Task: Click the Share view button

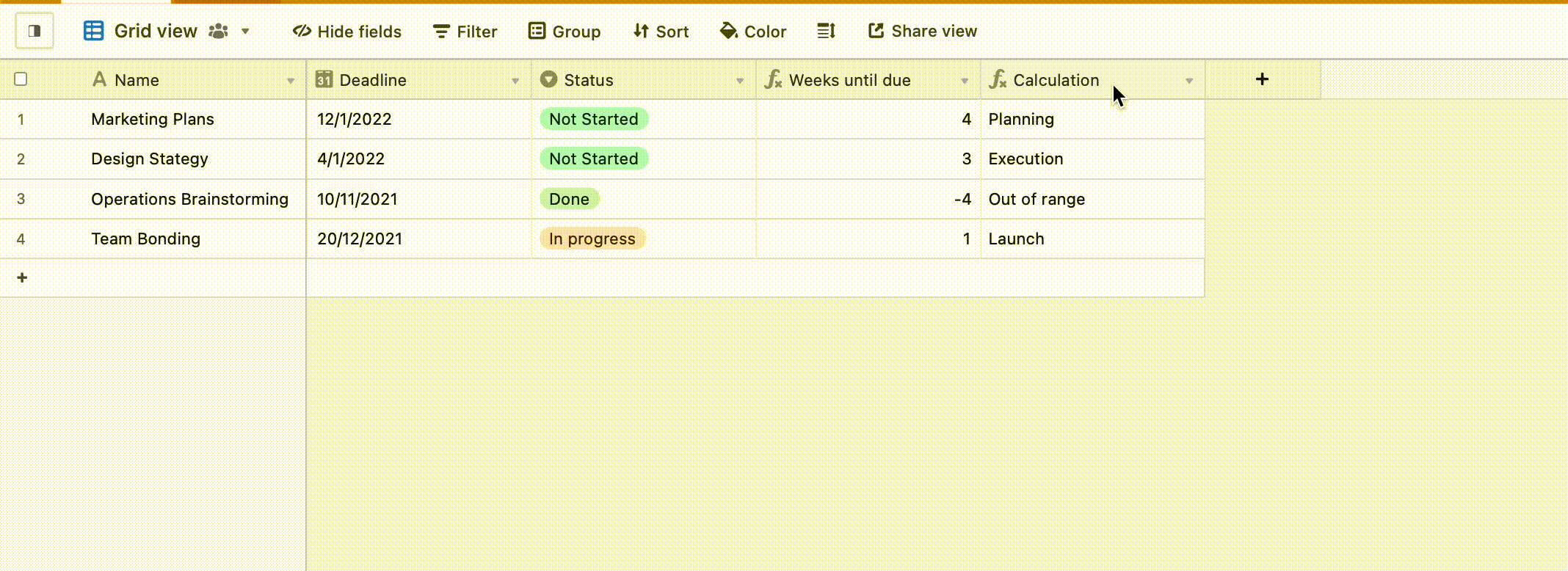Action: pyautogui.click(x=922, y=31)
